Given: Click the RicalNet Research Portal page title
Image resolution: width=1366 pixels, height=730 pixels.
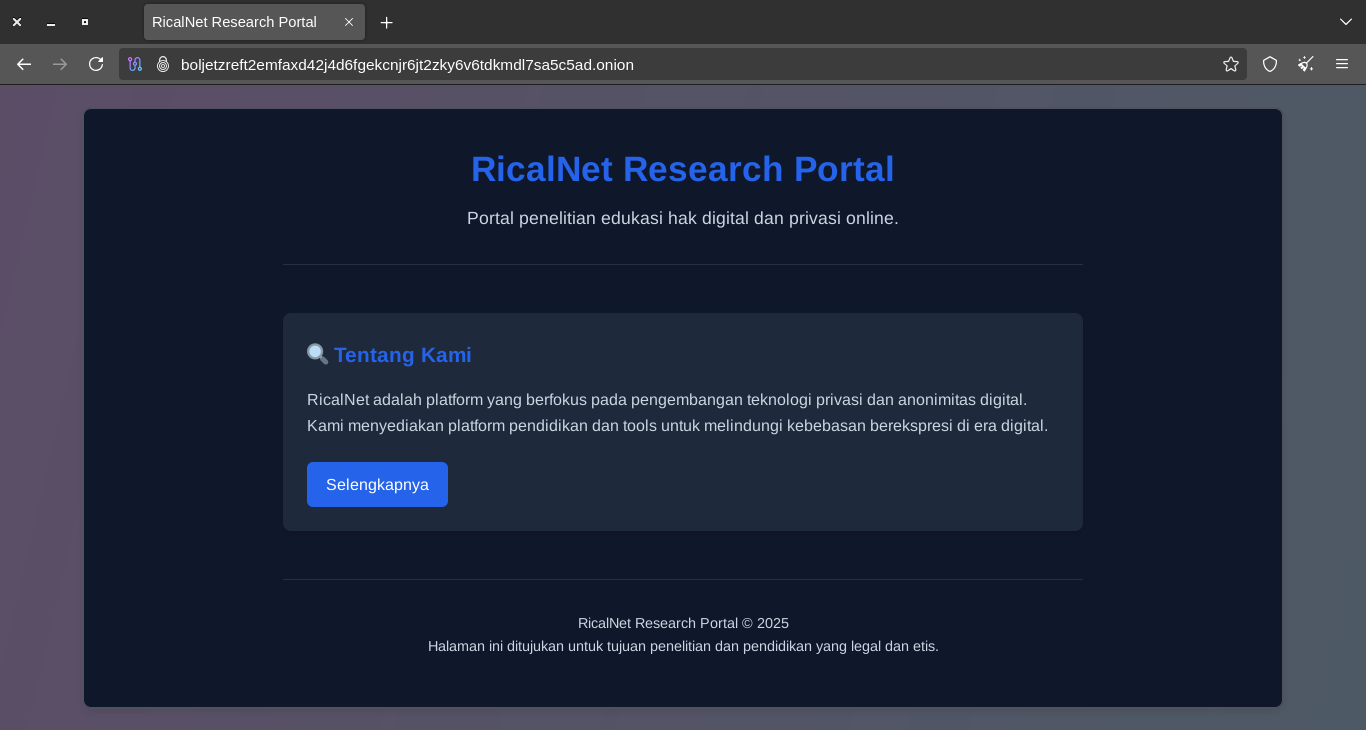Looking at the screenshot, I should [682, 169].
